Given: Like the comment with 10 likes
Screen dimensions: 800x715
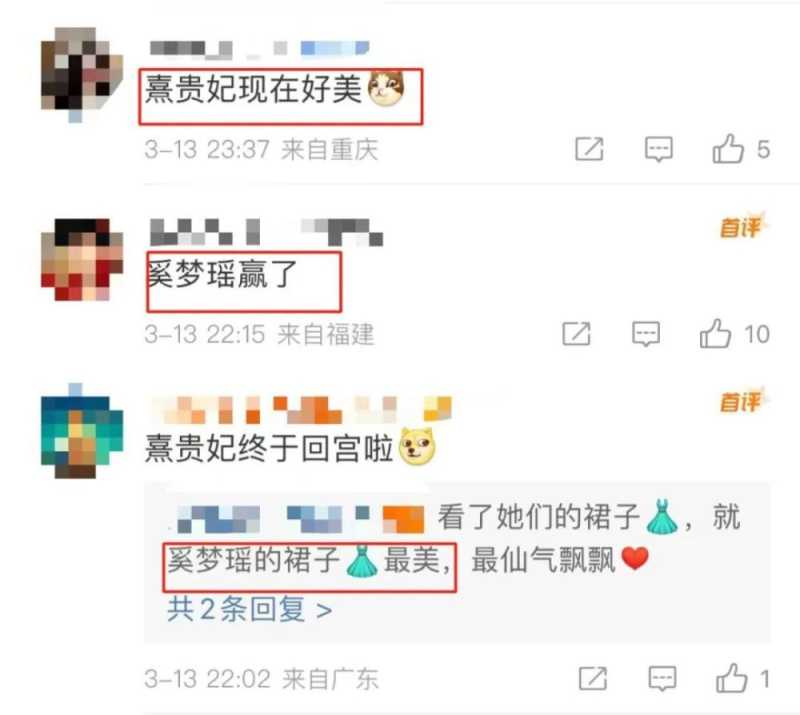Looking at the screenshot, I should click(x=715, y=334).
